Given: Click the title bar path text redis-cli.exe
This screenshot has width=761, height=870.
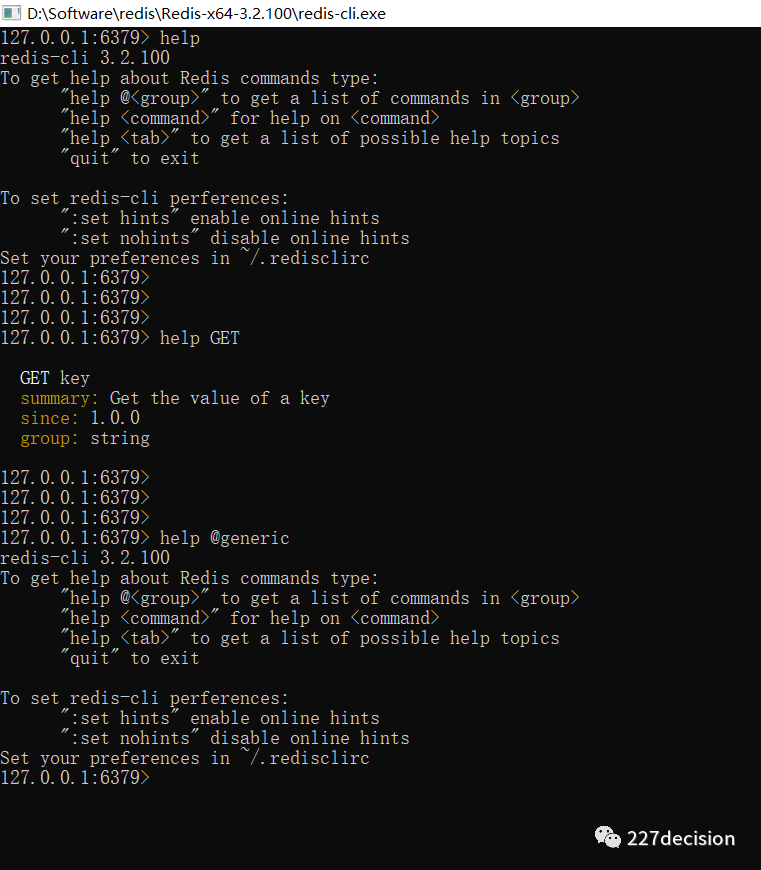Looking at the screenshot, I should (x=207, y=13).
